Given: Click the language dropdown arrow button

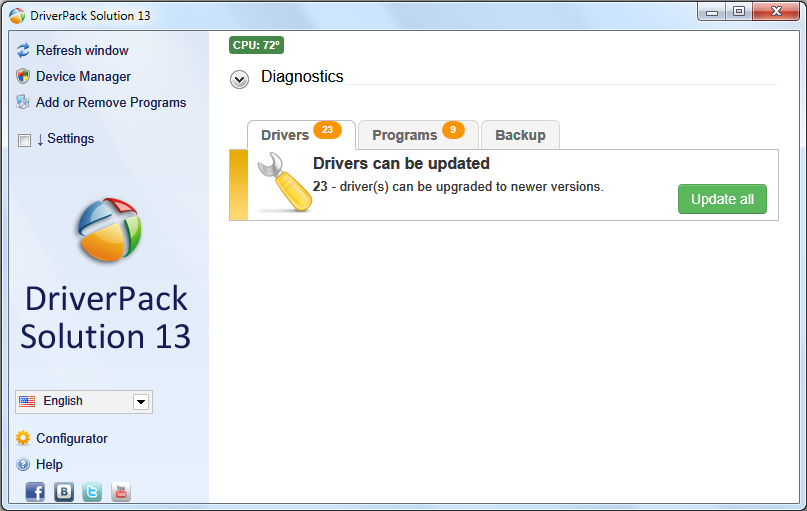Looking at the screenshot, I should pyautogui.click(x=141, y=402).
